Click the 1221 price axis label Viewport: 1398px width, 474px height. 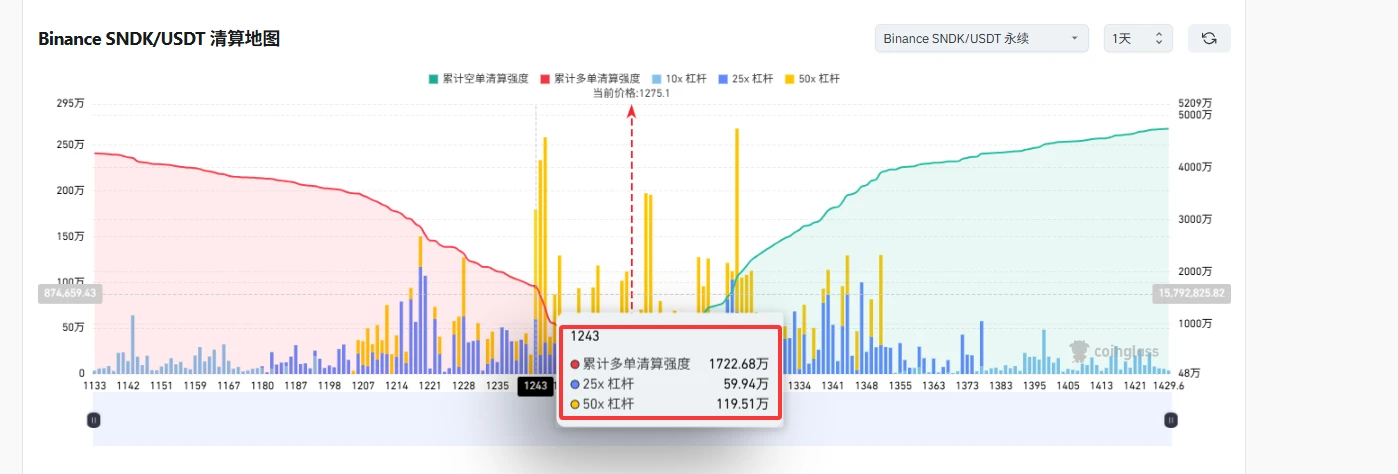429,385
